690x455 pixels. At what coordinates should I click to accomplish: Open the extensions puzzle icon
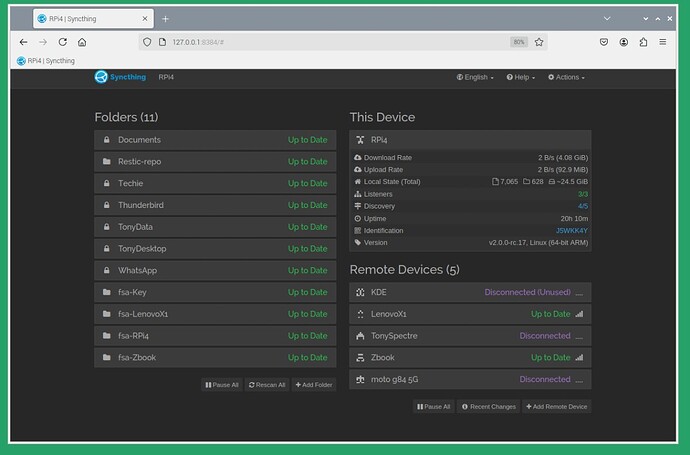coord(643,42)
